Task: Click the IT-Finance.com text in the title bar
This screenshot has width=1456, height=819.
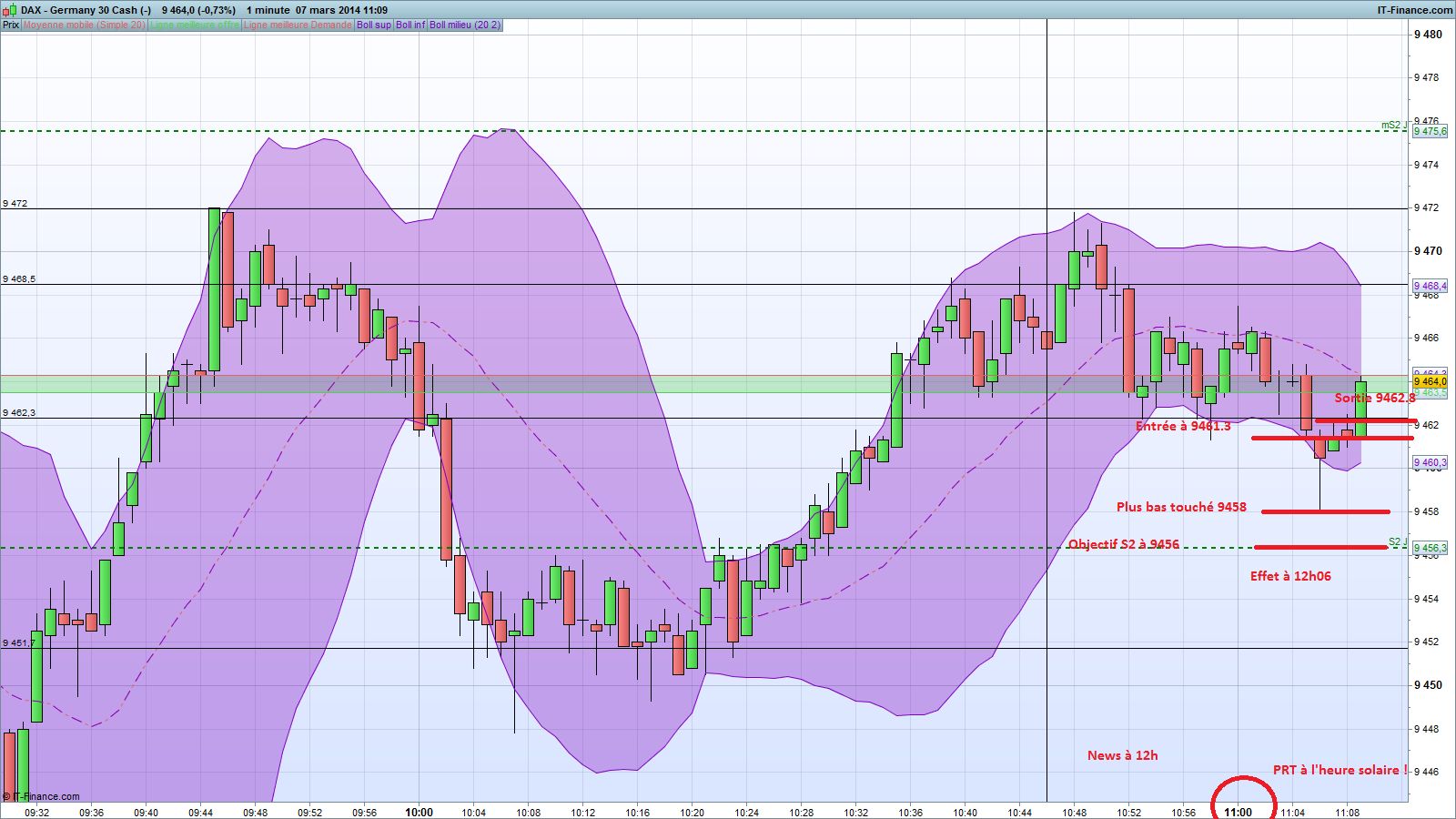Action: [x=1415, y=10]
